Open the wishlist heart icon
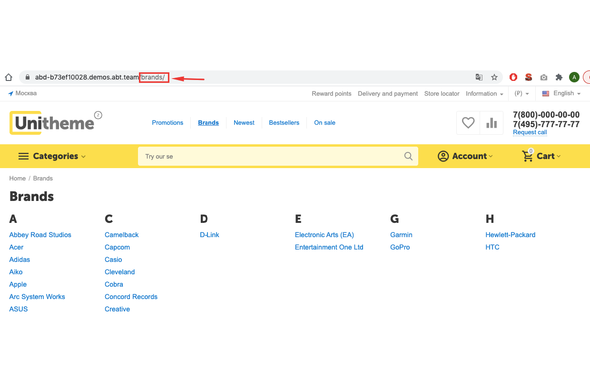This screenshot has height=391, width=590. (468, 123)
